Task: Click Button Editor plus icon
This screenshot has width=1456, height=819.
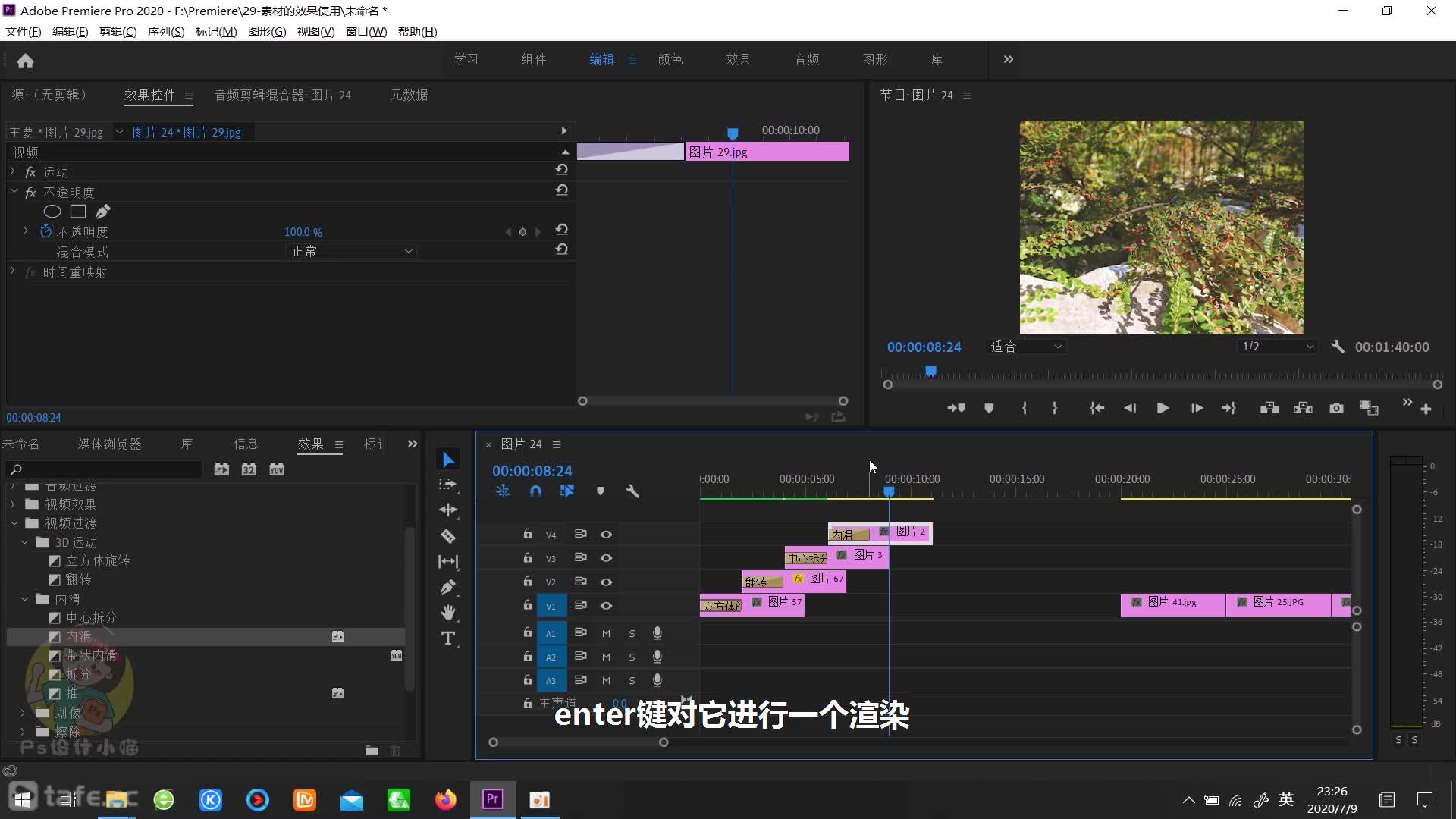Action: pyautogui.click(x=1426, y=409)
